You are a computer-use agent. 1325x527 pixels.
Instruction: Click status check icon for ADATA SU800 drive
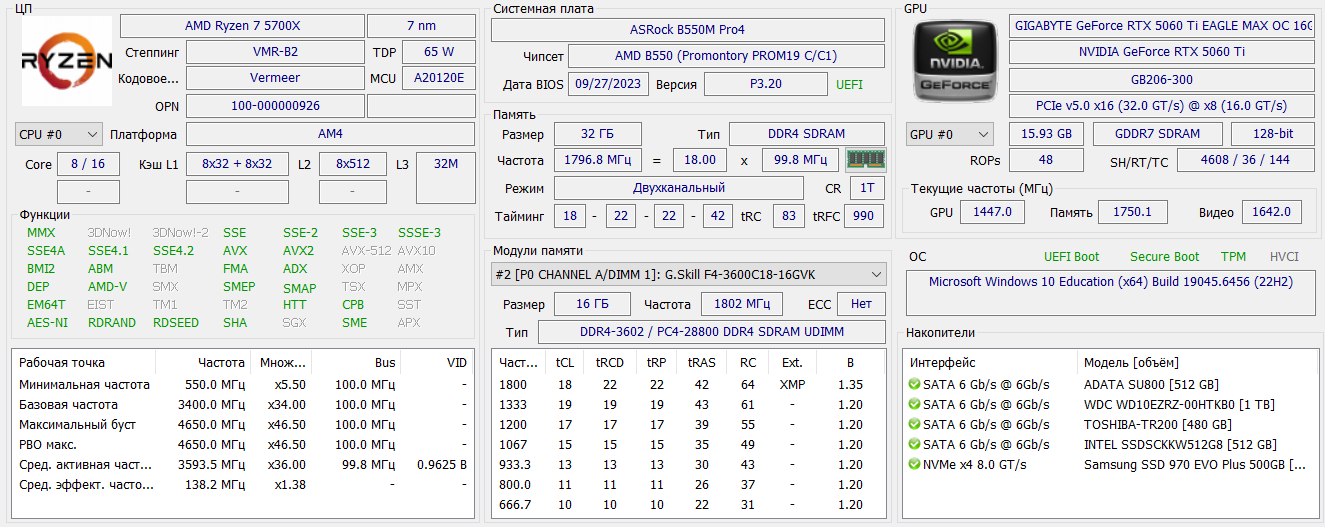tap(914, 384)
